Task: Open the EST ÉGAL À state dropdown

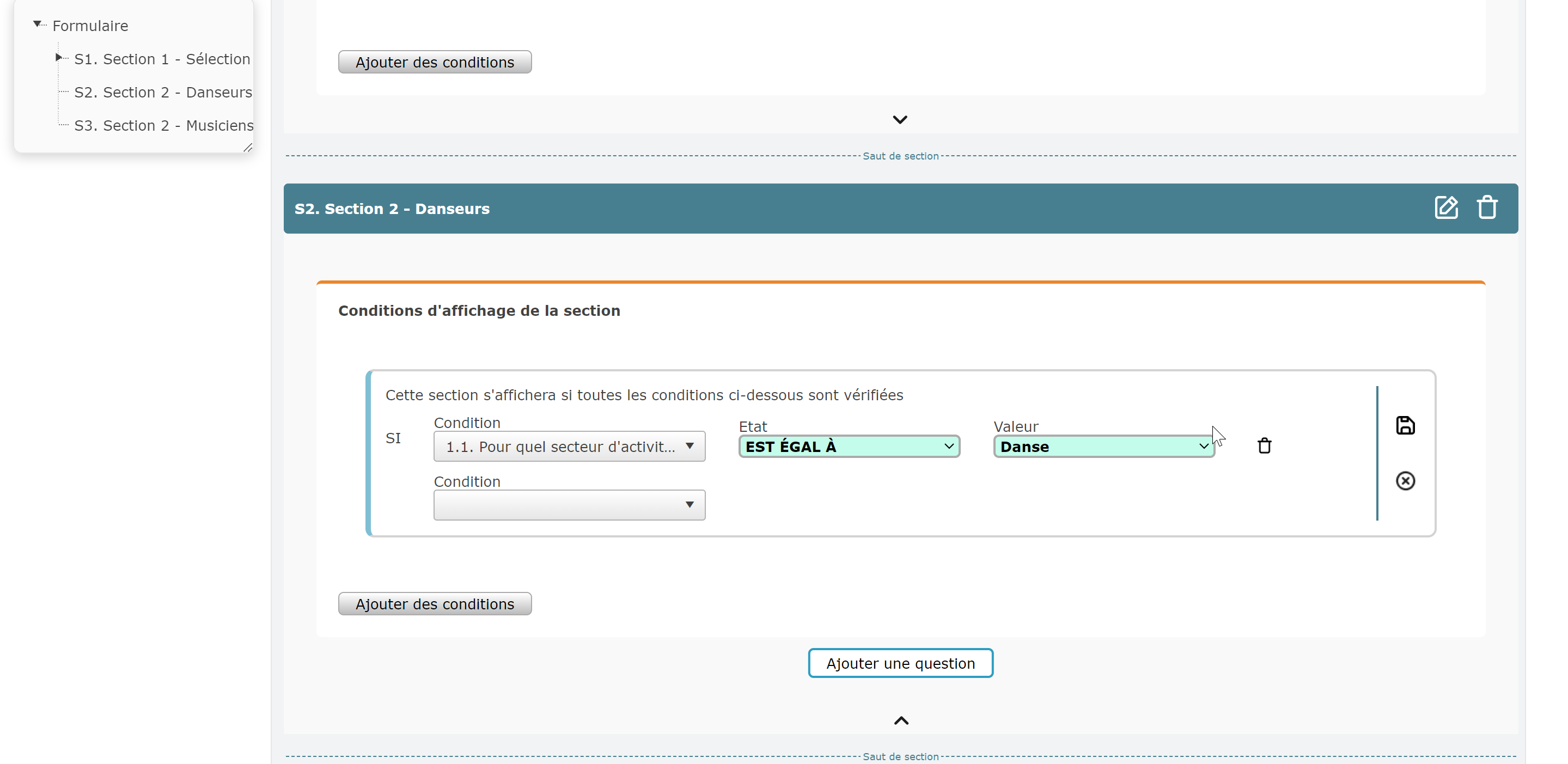Action: pos(849,446)
